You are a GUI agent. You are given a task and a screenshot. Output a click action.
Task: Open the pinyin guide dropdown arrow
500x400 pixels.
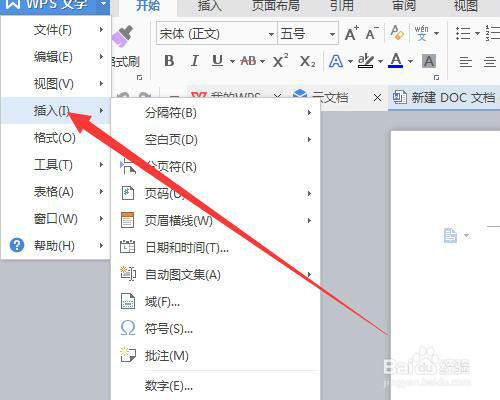[x=436, y=33]
